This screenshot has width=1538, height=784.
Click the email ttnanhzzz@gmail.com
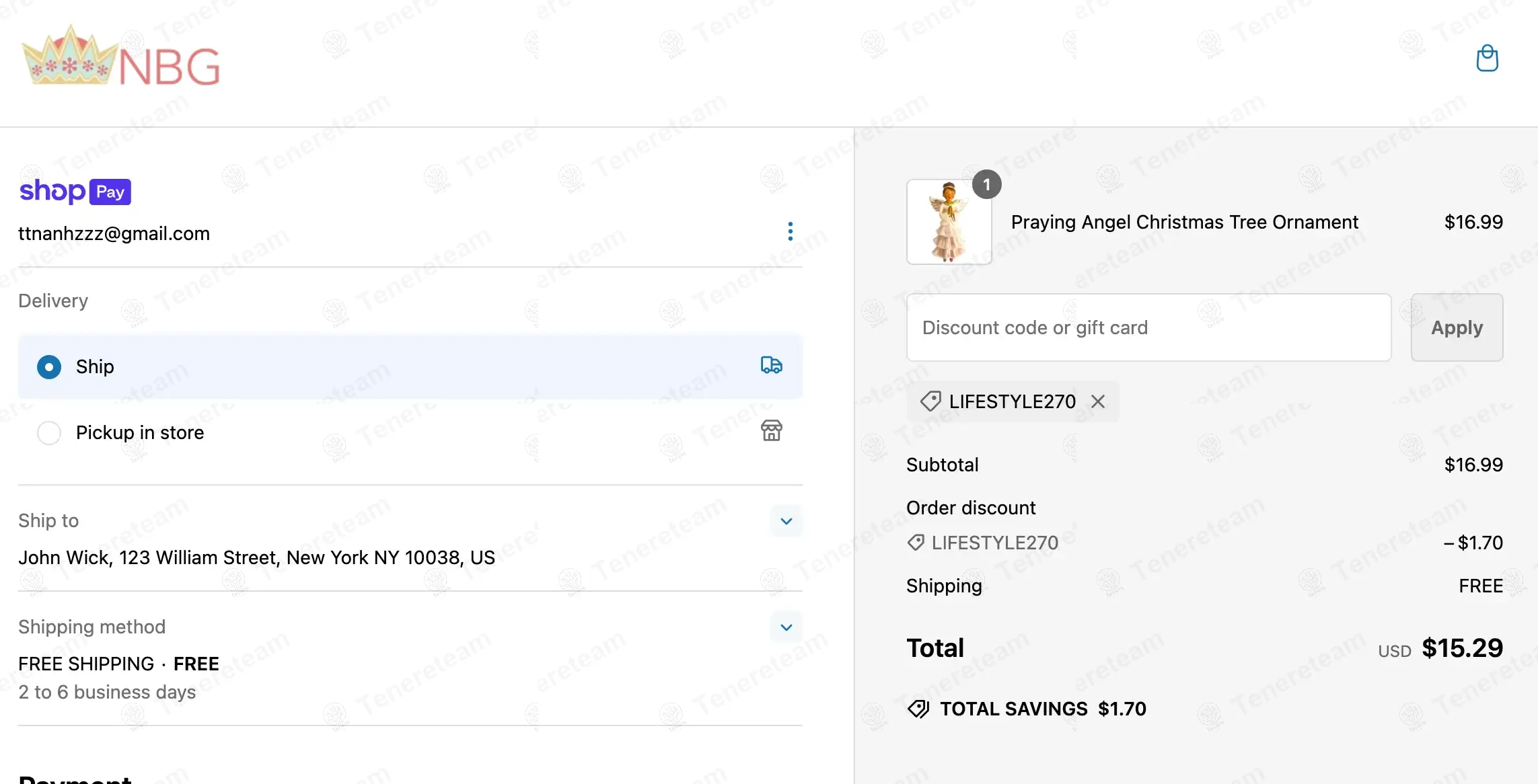coord(114,233)
